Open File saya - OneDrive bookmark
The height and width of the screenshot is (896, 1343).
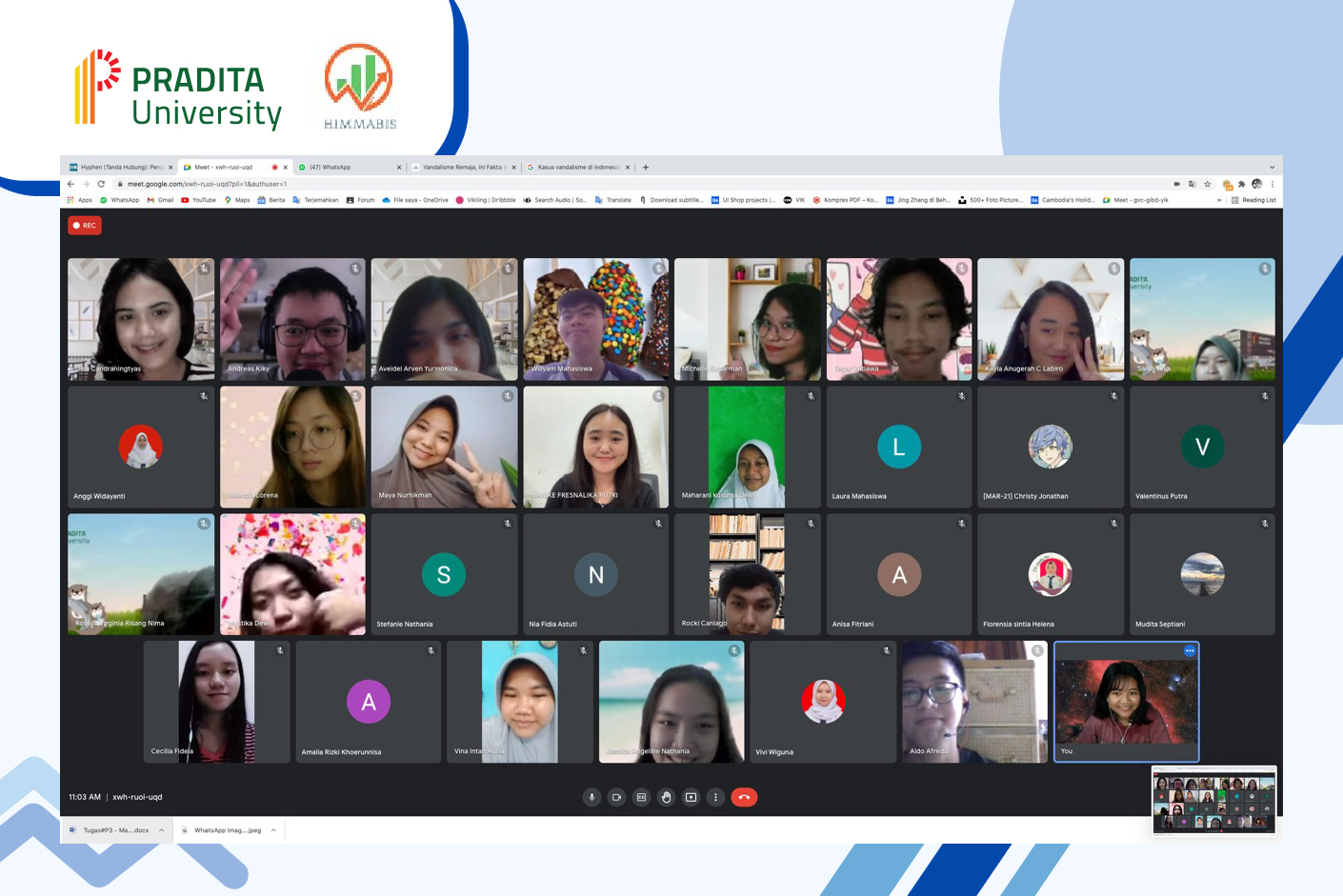point(415,200)
